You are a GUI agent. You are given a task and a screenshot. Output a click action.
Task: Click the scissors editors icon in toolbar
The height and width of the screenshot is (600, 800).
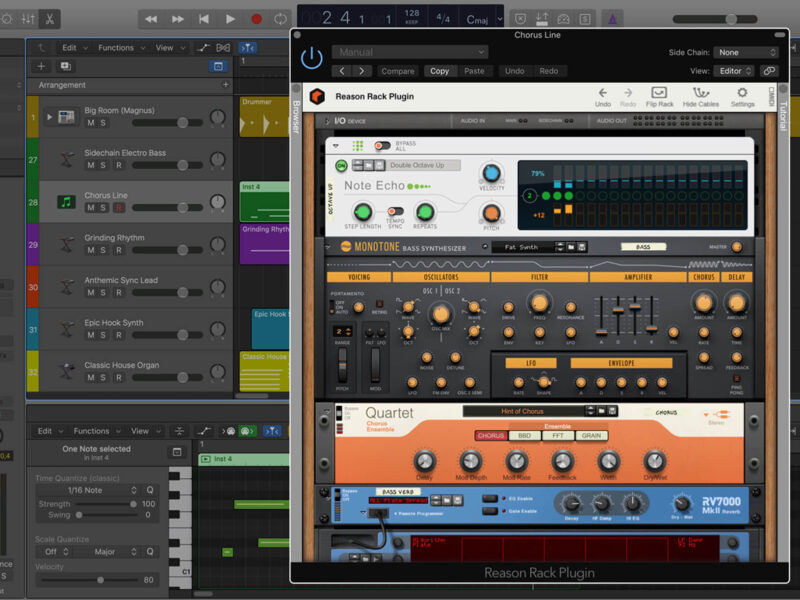click(50, 19)
